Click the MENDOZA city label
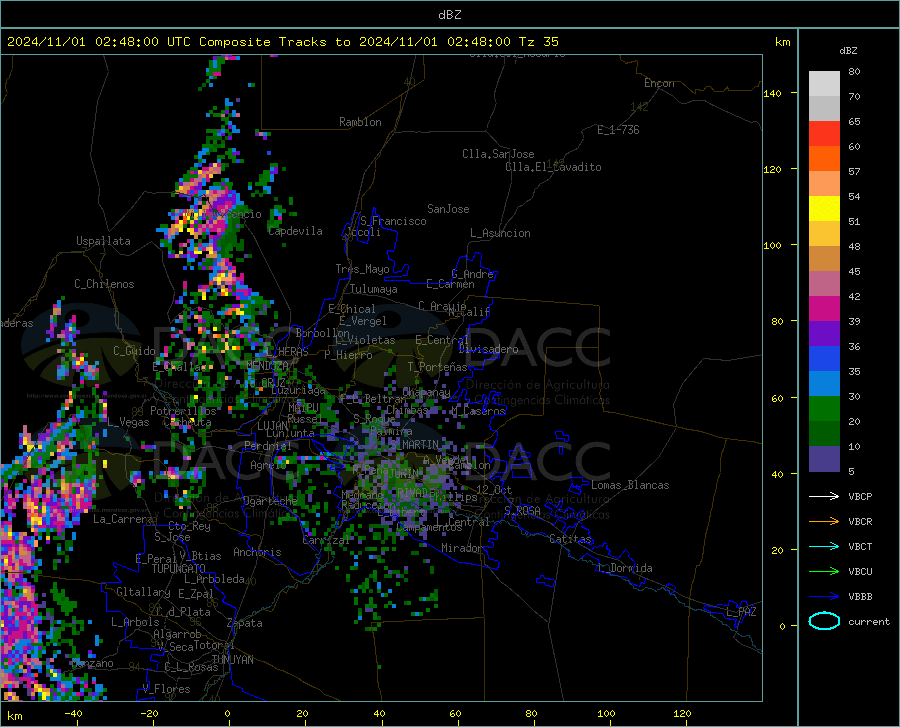 point(267,365)
